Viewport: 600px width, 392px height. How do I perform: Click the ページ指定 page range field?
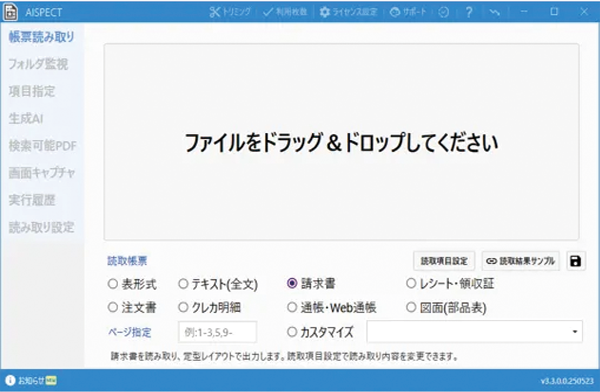(x=217, y=332)
